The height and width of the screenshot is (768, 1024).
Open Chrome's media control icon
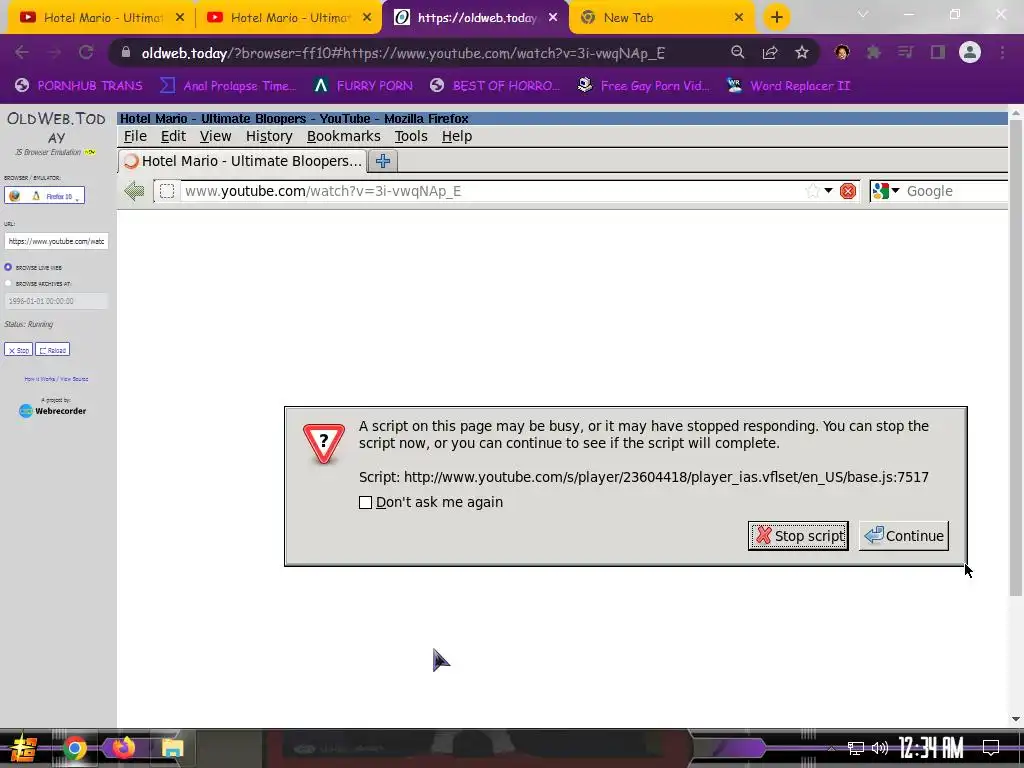[x=905, y=52]
